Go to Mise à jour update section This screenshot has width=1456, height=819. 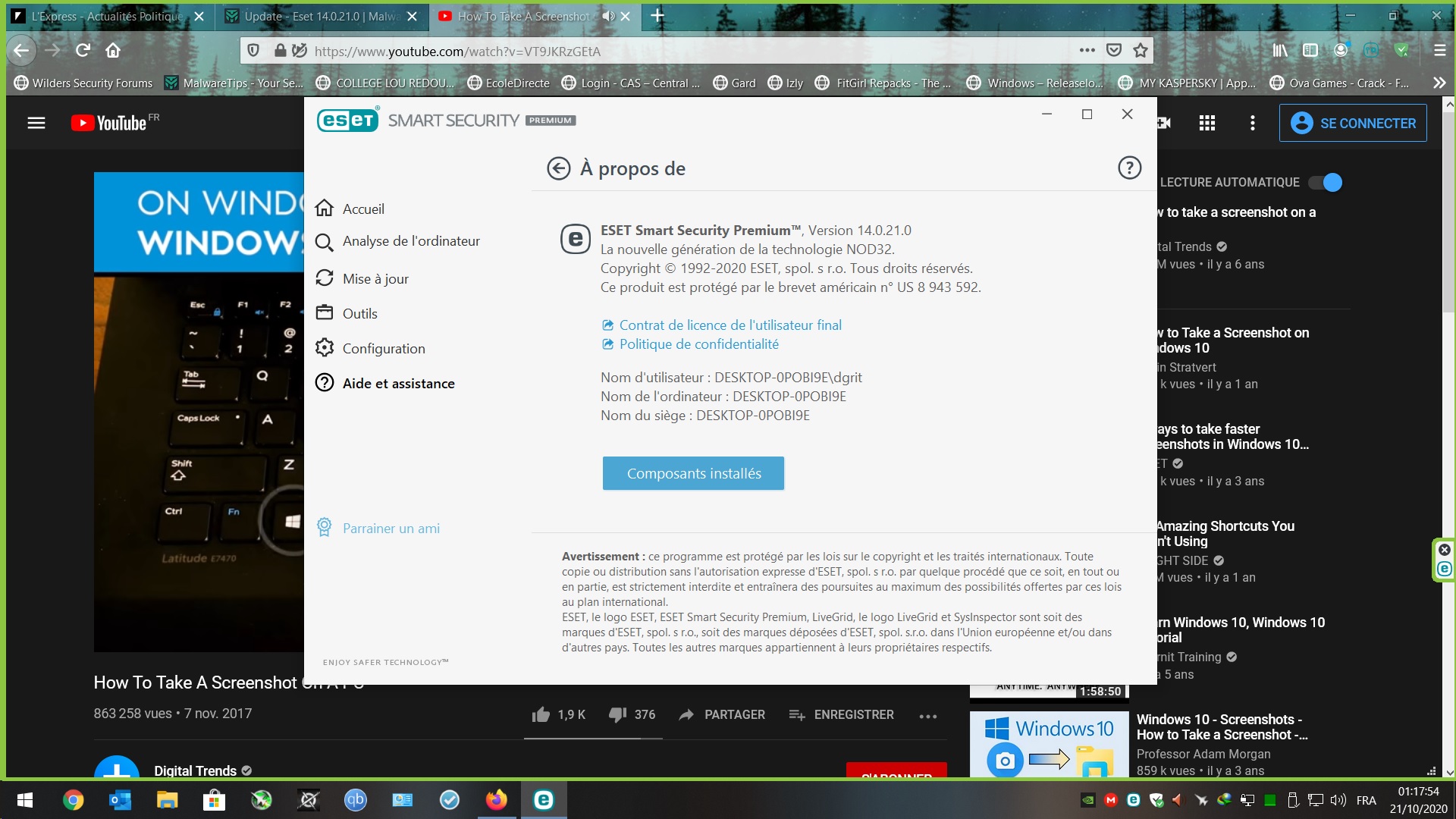[375, 278]
